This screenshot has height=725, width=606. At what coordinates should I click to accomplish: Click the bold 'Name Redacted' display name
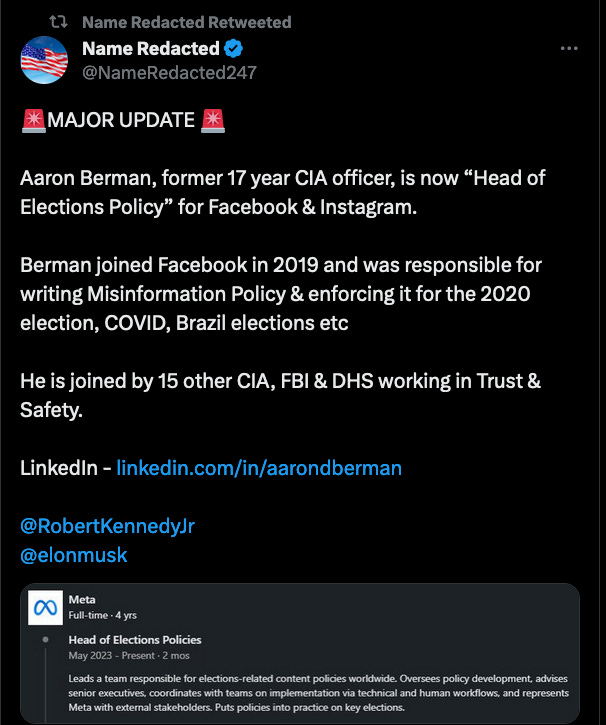tap(150, 48)
